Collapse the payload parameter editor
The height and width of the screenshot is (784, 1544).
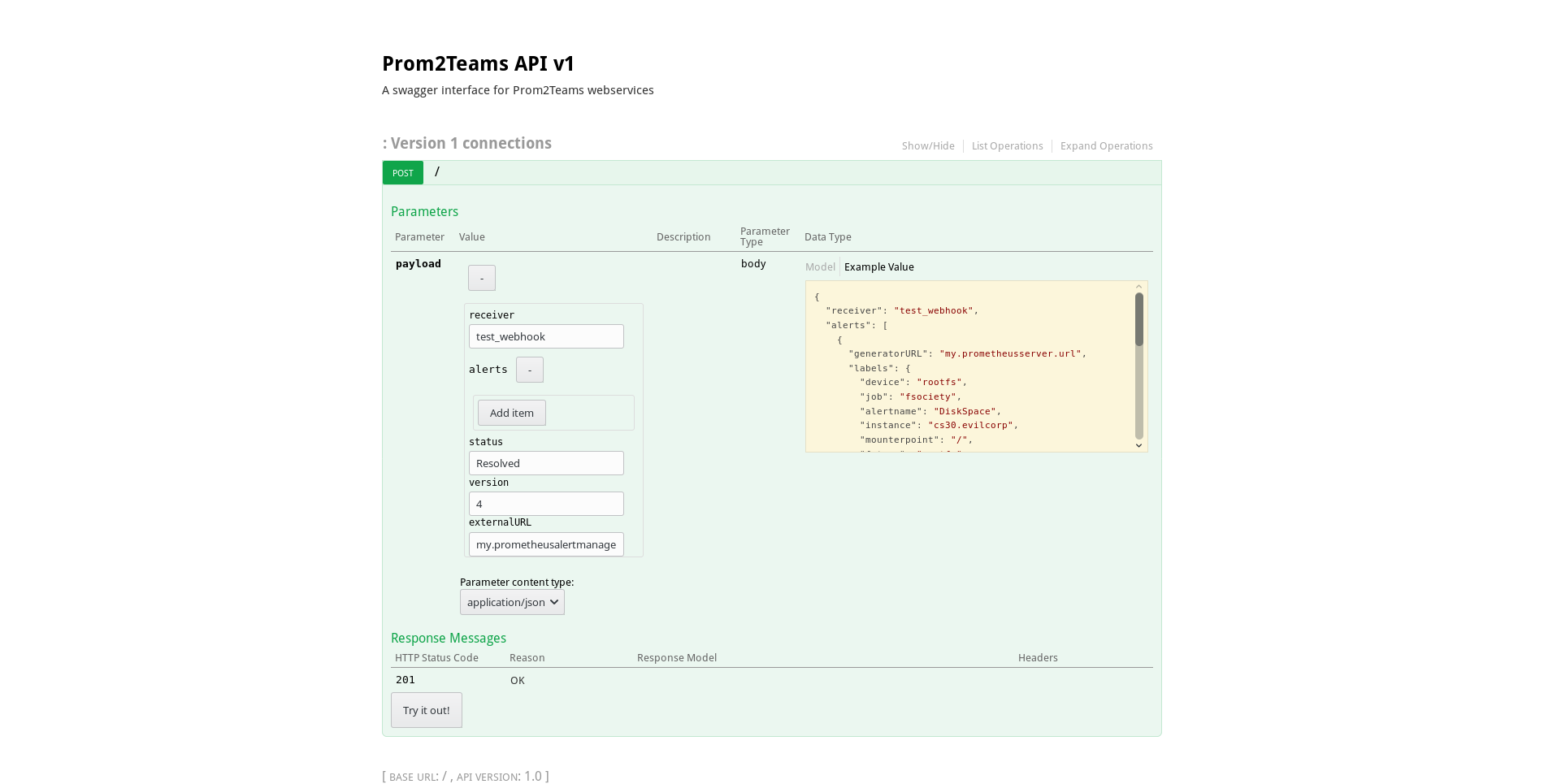pos(481,277)
